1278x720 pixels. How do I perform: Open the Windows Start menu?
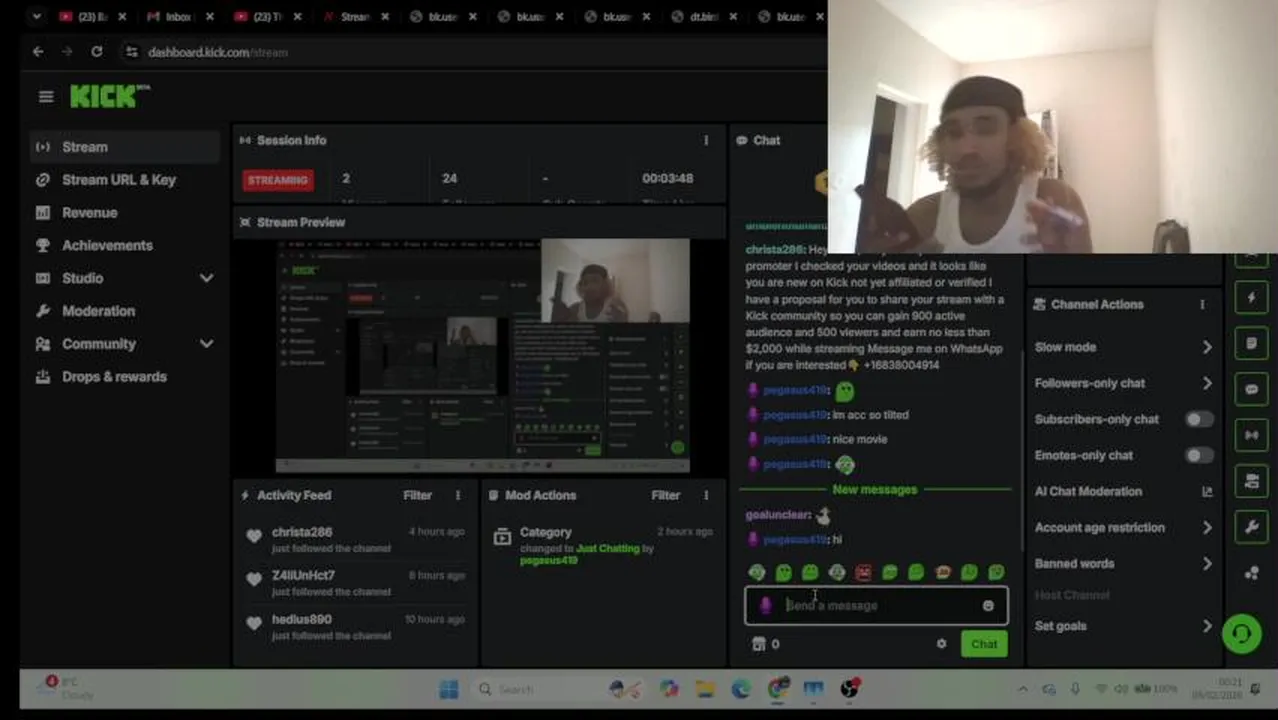(448, 689)
